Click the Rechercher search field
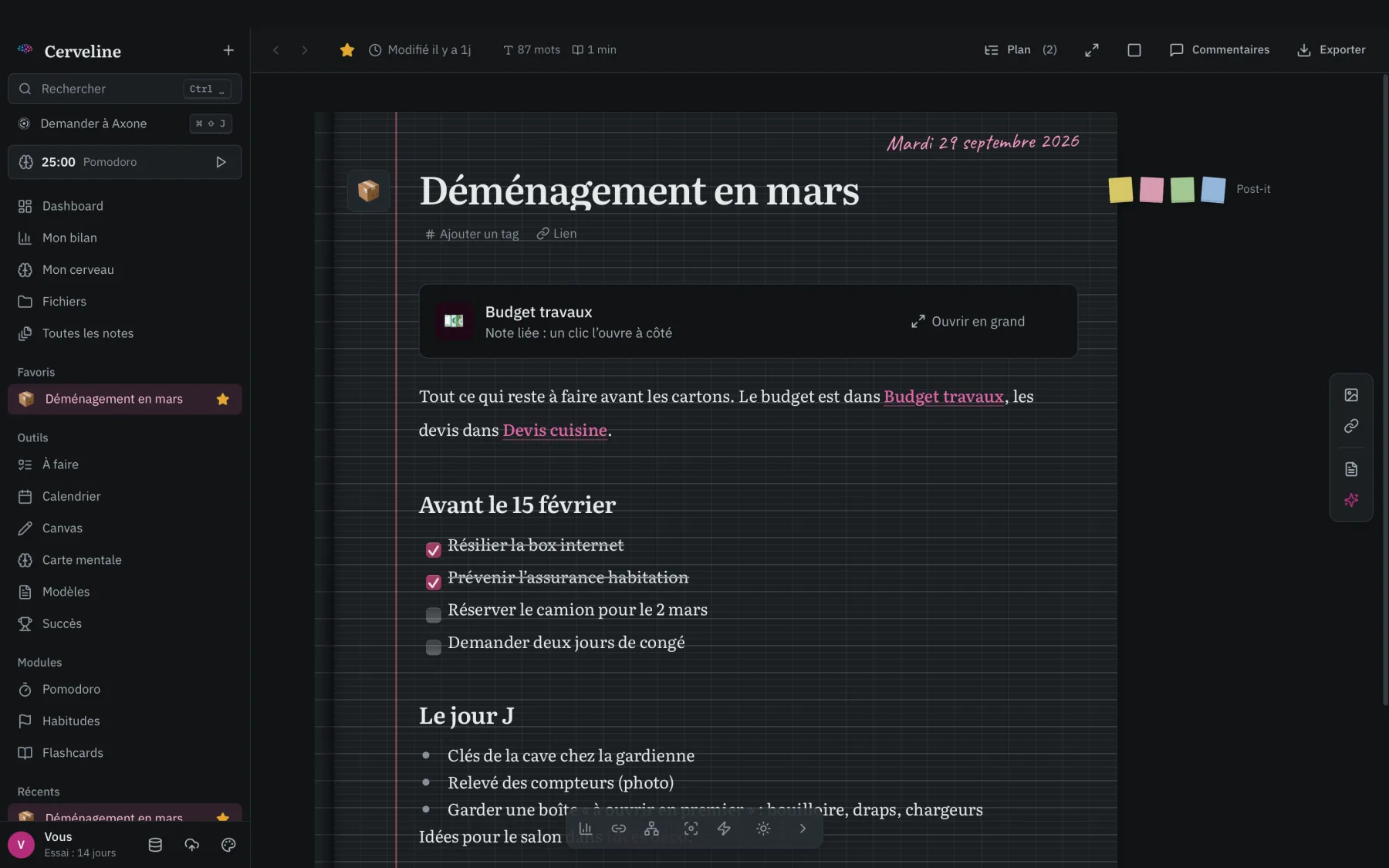The image size is (1389, 868). pos(125,89)
